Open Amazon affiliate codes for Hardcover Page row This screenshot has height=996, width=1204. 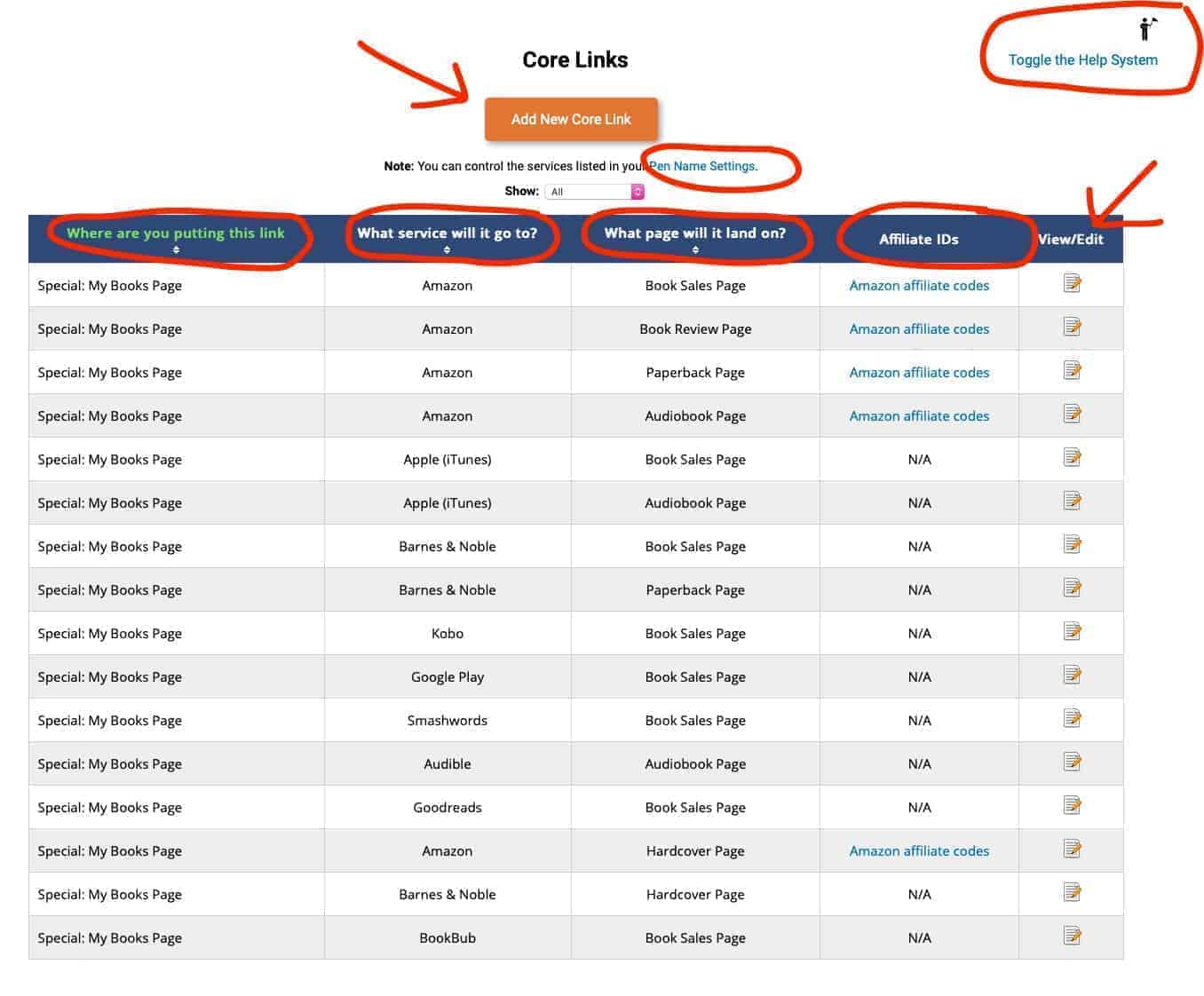[x=919, y=851]
